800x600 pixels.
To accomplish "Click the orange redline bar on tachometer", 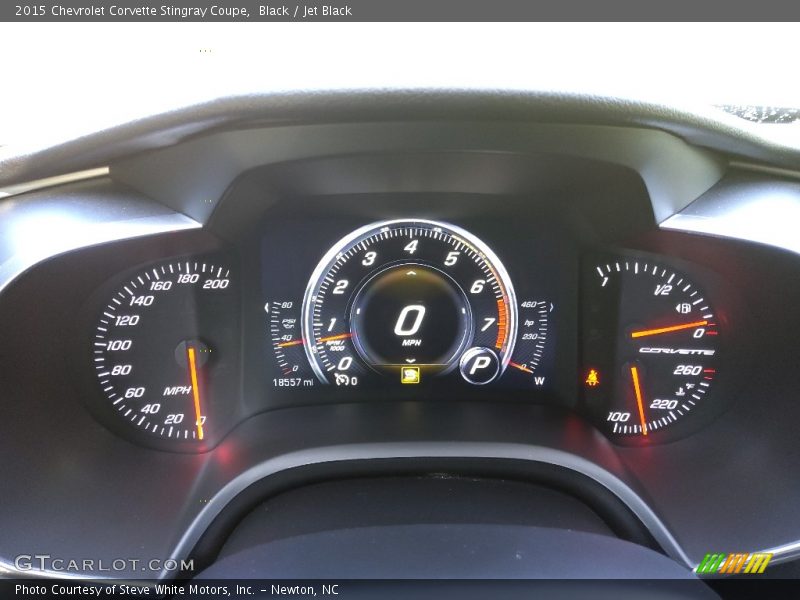I will (501, 318).
